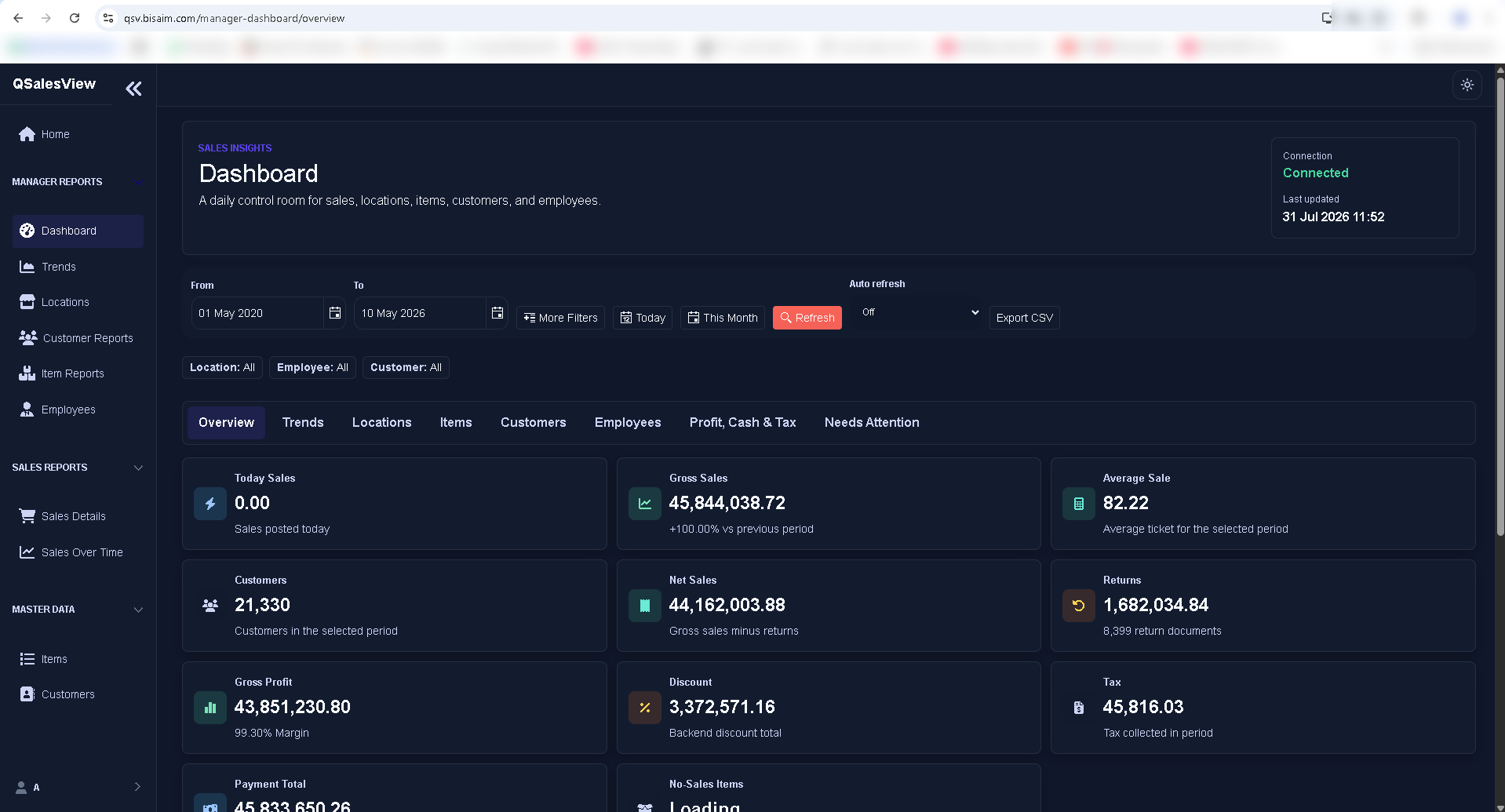Click the Connected status text
Image resolution: width=1505 pixels, height=812 pixels.
(x=1315, y=173)
